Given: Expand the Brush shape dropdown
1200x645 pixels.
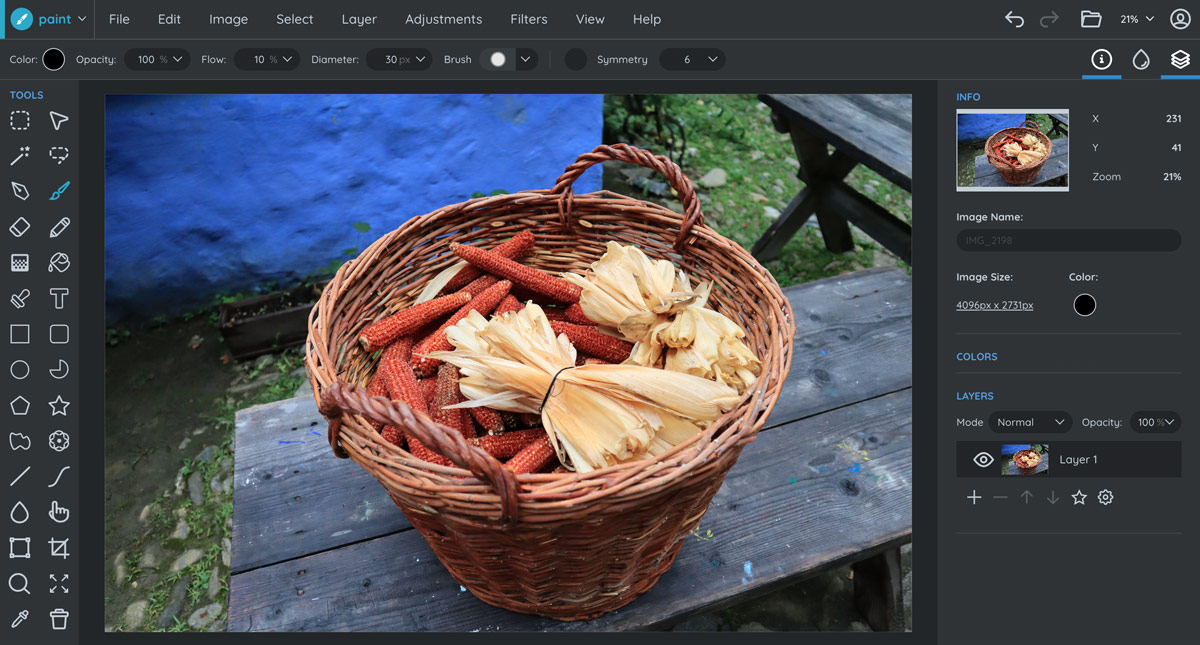Looking at the screenshot, I should 526,60.
